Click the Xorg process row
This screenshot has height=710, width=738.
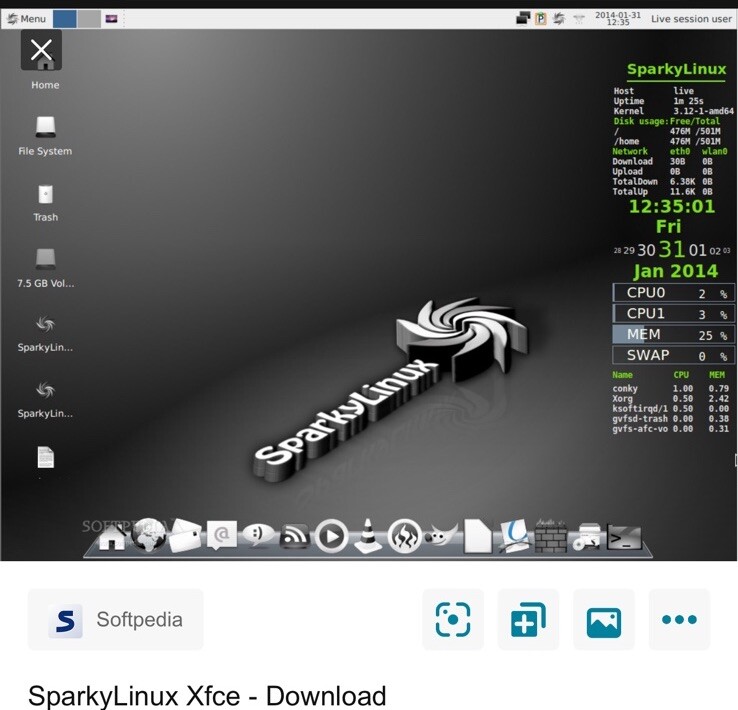(x=671, y=399)
